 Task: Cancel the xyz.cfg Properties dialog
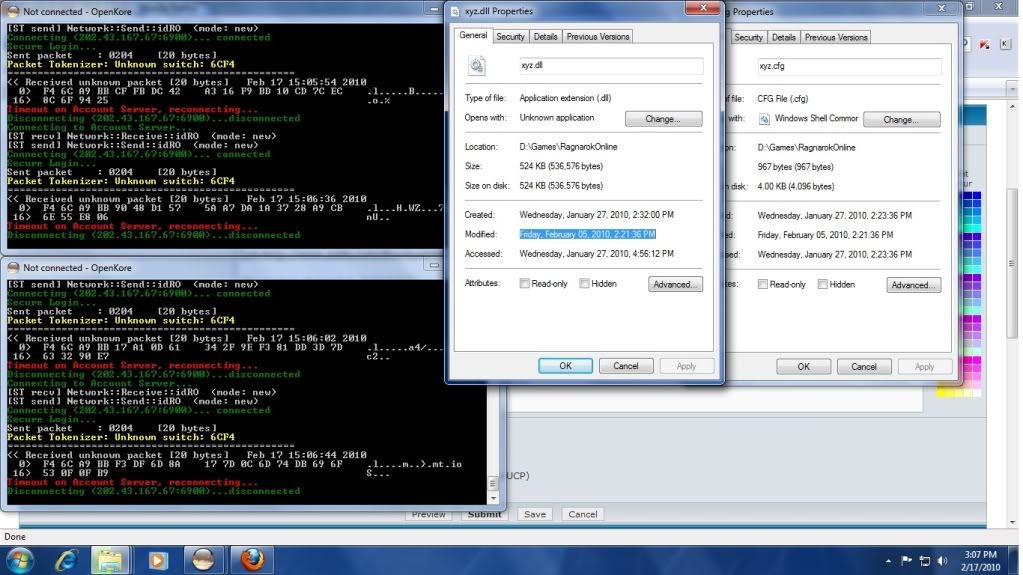pos(864,367)
